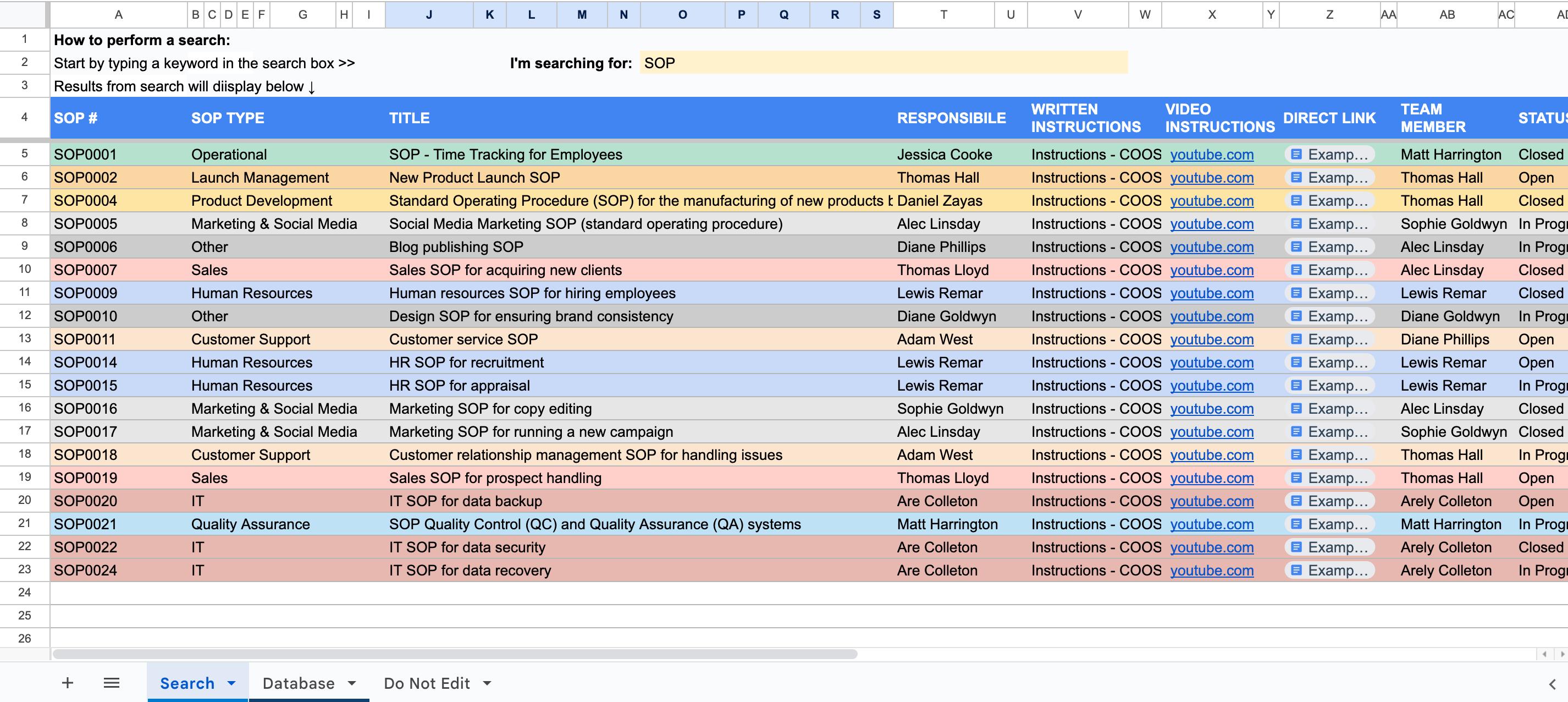The height and width of the screenshot is (702, 1568).
Task: Select column J by clicking its header
Action: pos(429,14)
